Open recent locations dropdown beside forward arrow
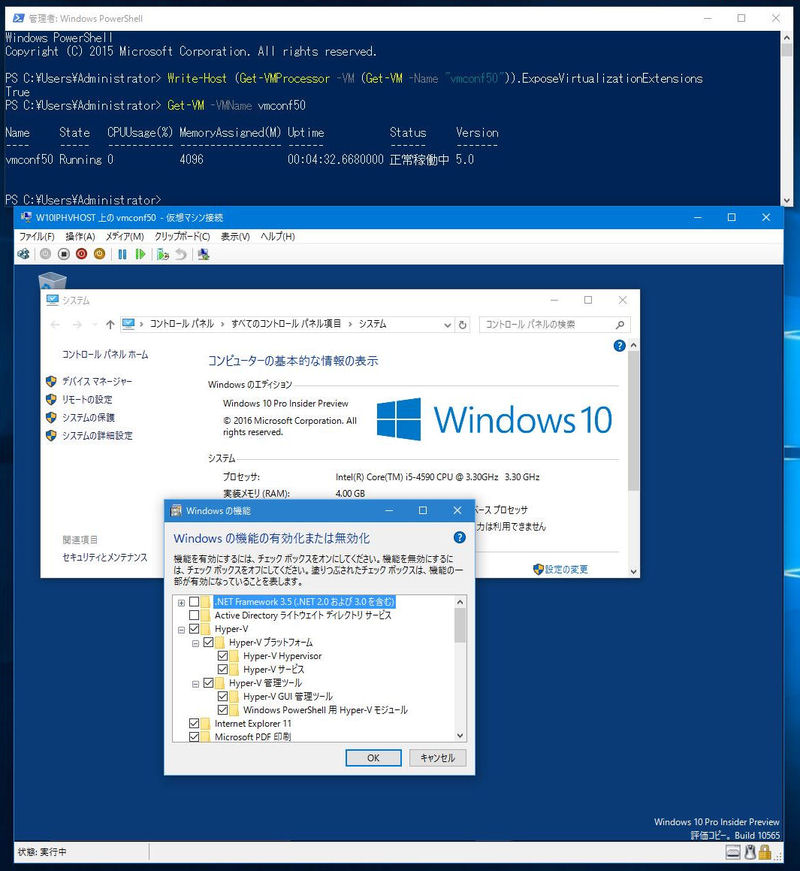The height and width of the screenshot is (871, 800). tap(94, 324)
